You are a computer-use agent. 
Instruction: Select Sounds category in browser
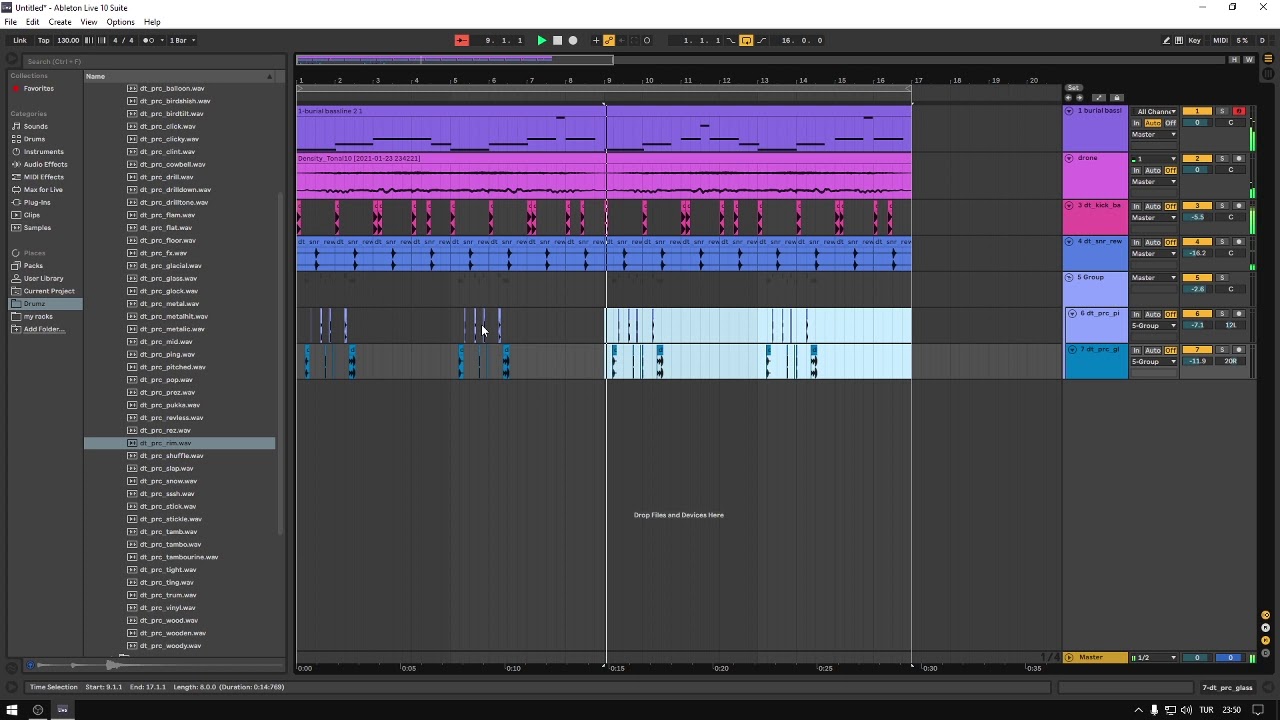click(35, 126)
